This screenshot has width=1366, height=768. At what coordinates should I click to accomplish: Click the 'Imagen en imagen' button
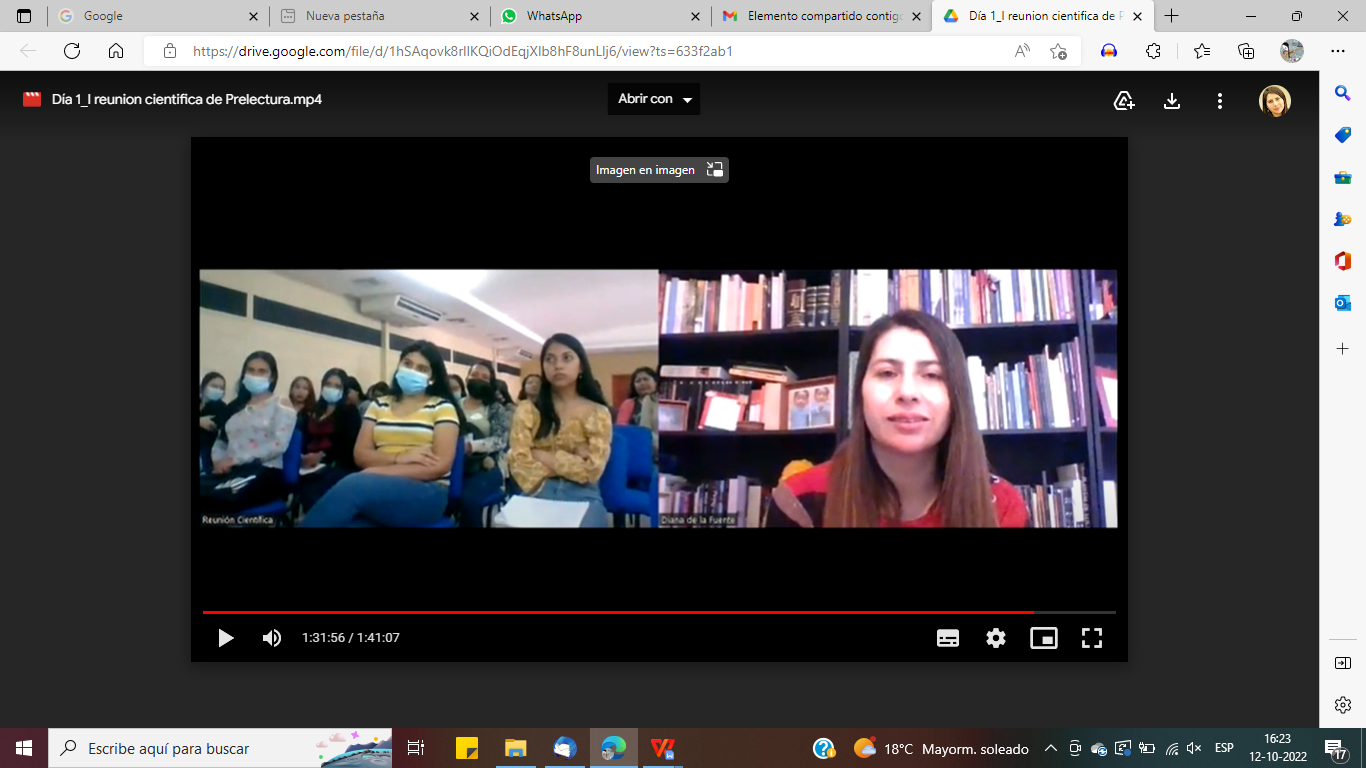click(659, 170)
